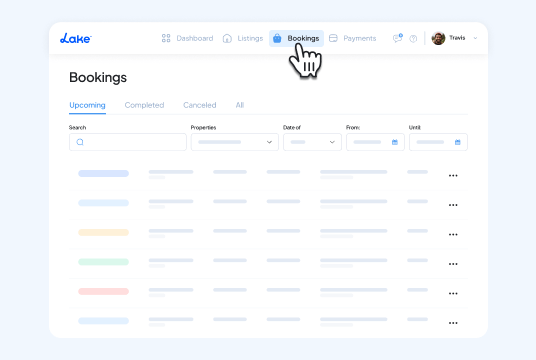This screenshot has width=536, height=360.
Task: Open the Date of dropdown
Action: click(312, 142)
